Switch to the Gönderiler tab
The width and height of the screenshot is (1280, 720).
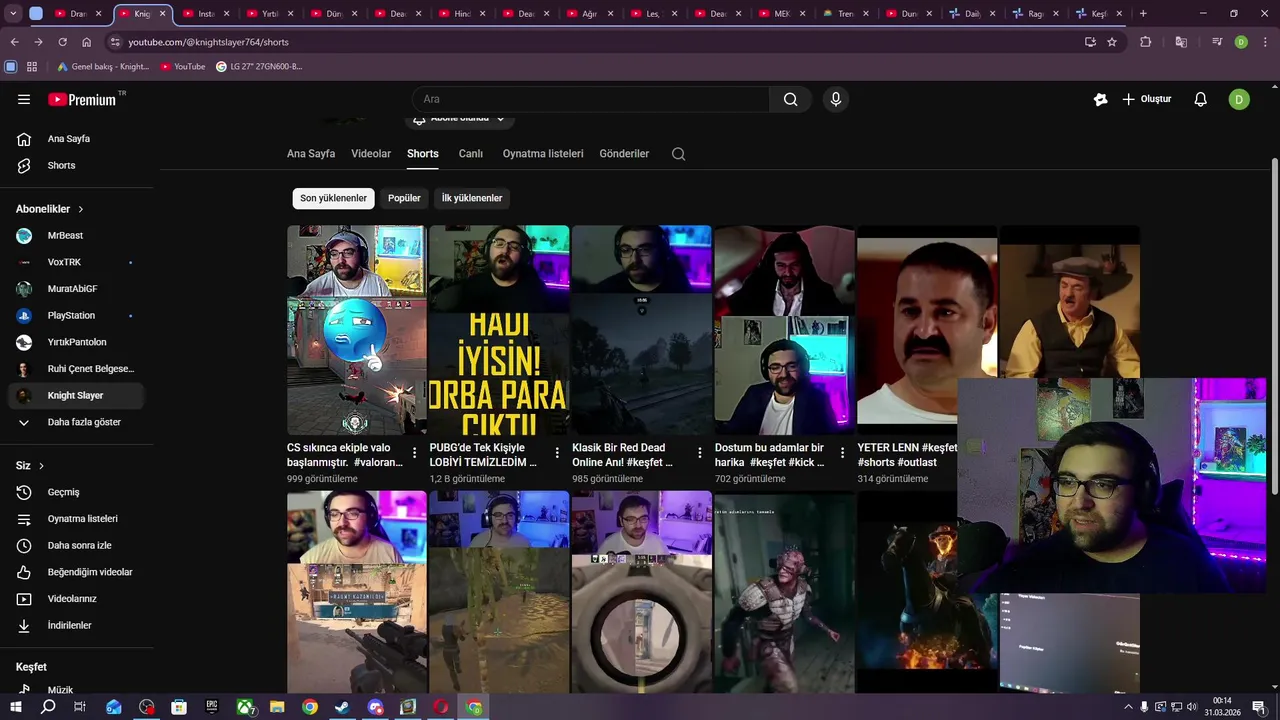(x=624, y=154)
